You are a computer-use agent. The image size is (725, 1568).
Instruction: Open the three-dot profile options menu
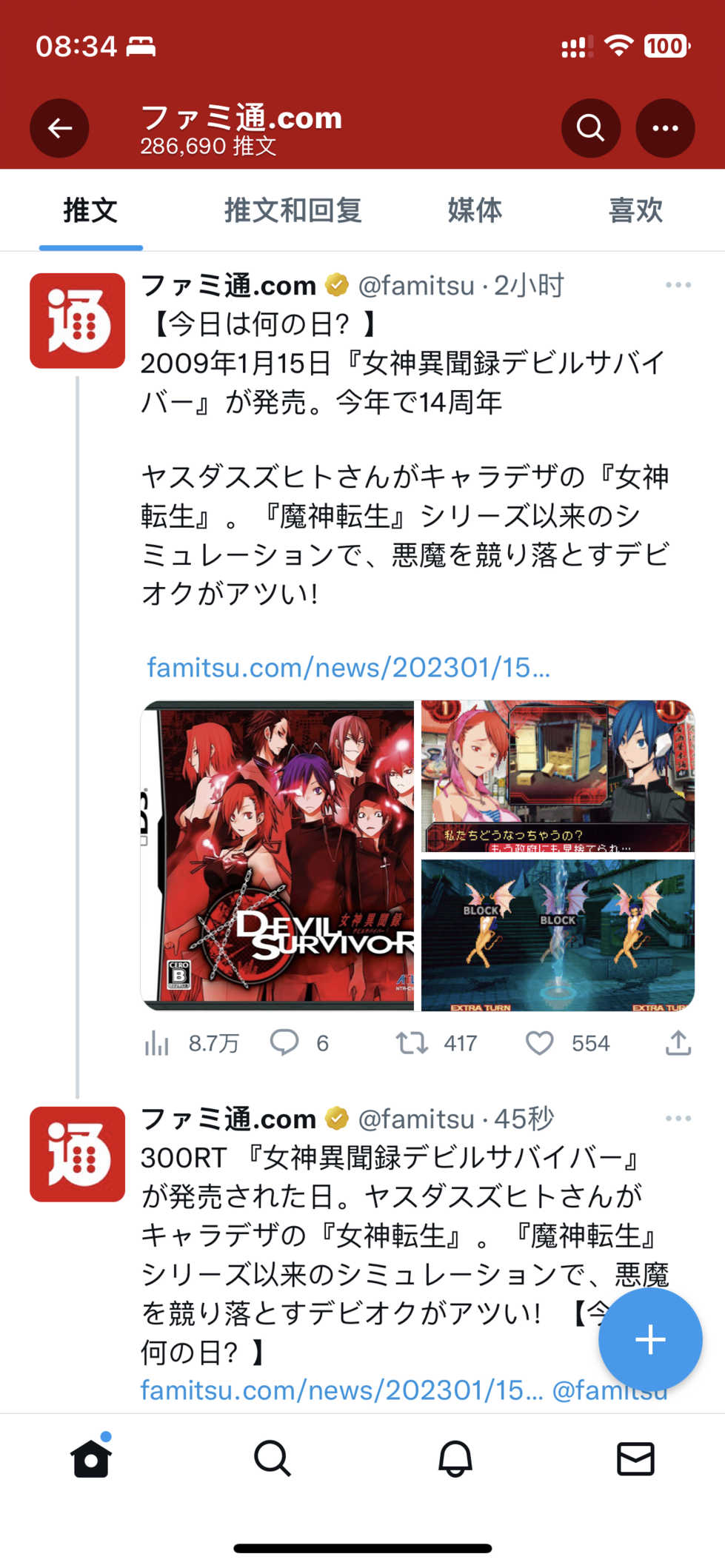pyautogui.click(x=665, y=128)
